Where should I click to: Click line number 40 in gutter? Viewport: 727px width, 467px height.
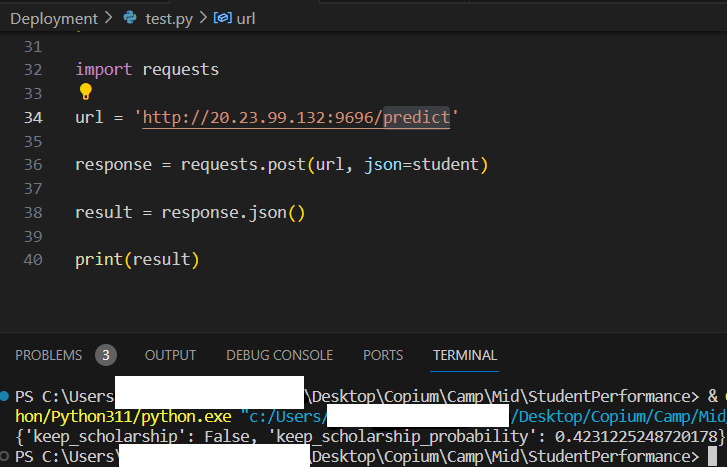click(33, 260)
